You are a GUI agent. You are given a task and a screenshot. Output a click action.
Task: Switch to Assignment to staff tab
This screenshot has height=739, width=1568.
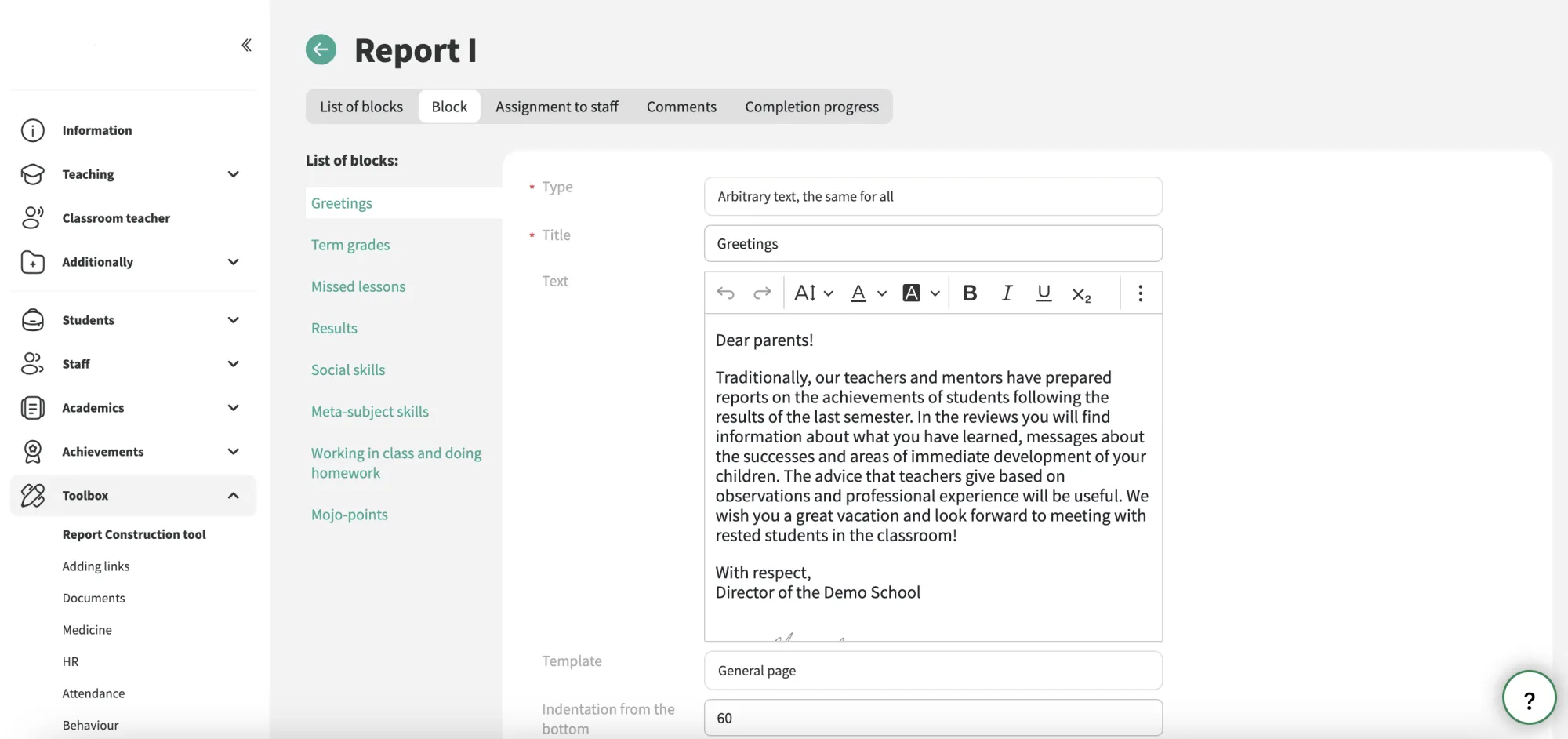tap(557, 107)
